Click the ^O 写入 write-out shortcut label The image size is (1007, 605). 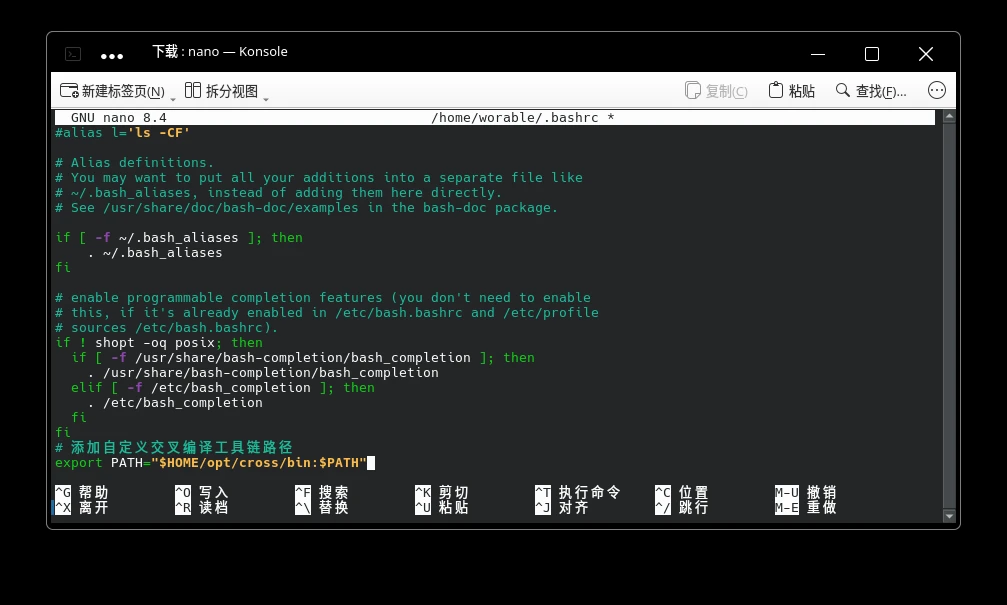[x=202, y=492]
